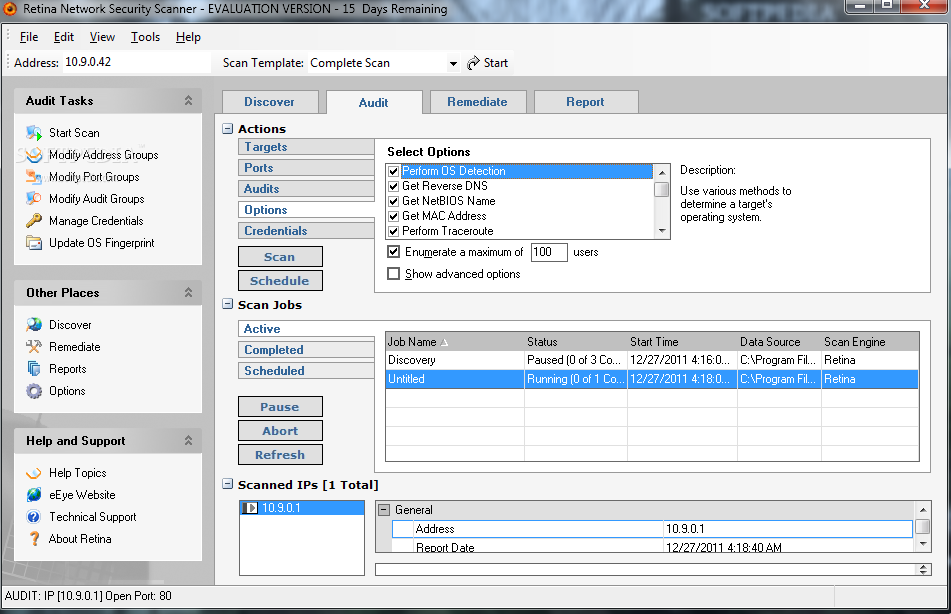
Task: Click the Reports icon in Other Places
Action: [34, 369]
